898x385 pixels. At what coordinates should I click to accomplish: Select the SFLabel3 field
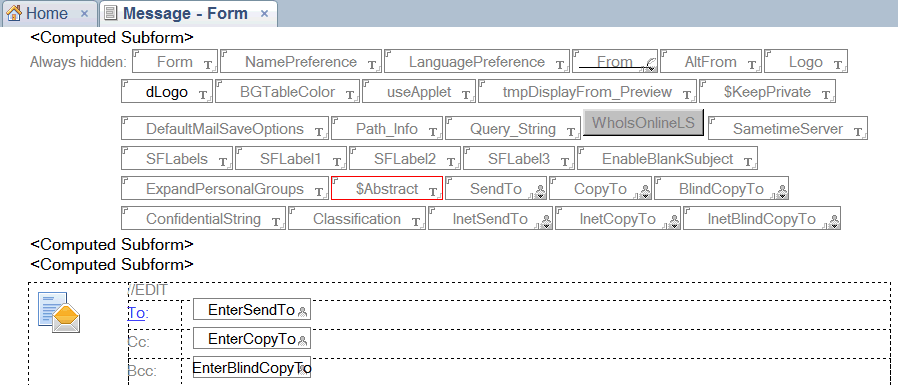pyautogui.click(x=519, y=158)
